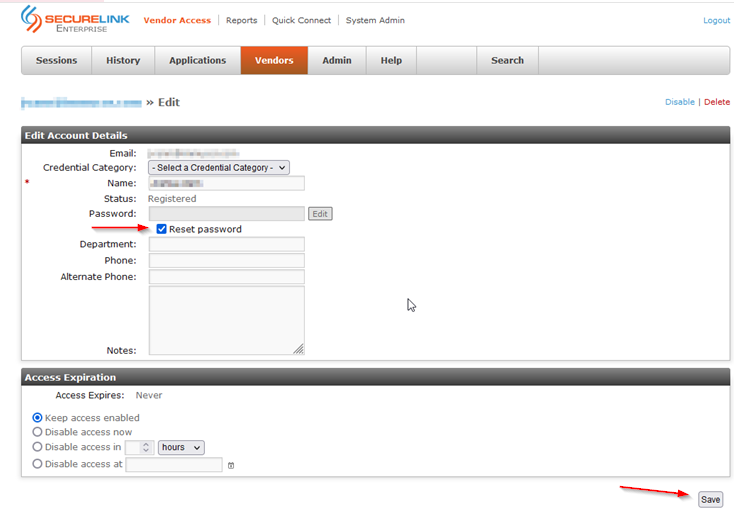Focus the Department input field
Viewport: 734px width, 514px height.
point(227,244)
